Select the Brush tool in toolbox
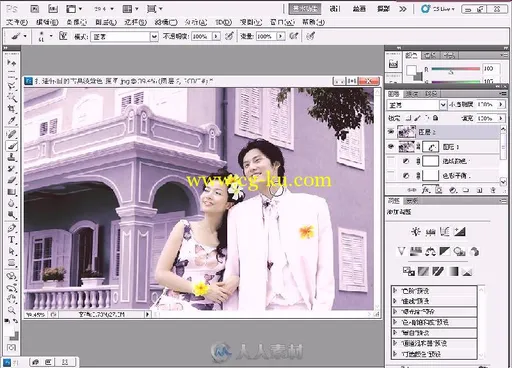The width and height of the screenshot is (512, 368). 12,146
